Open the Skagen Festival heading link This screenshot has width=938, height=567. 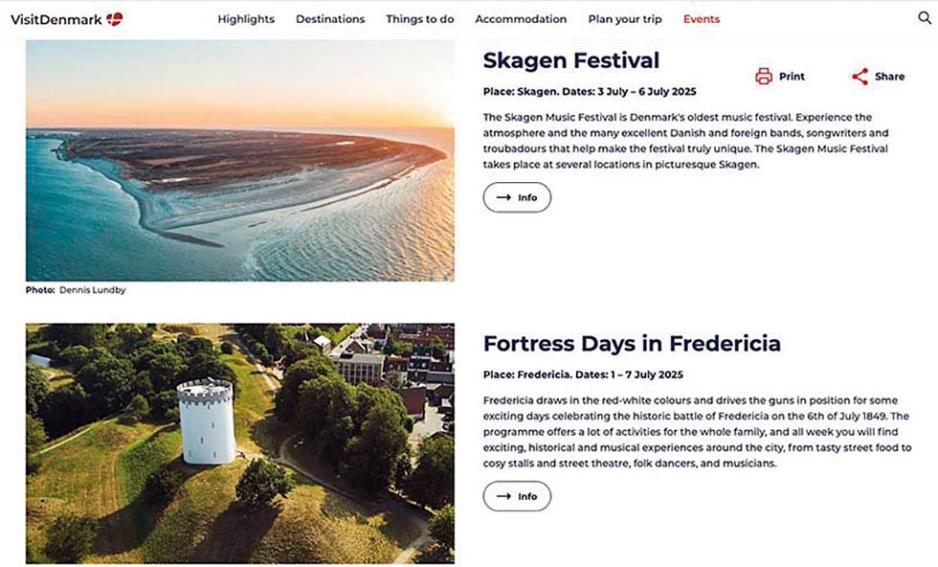coord(571,60)
